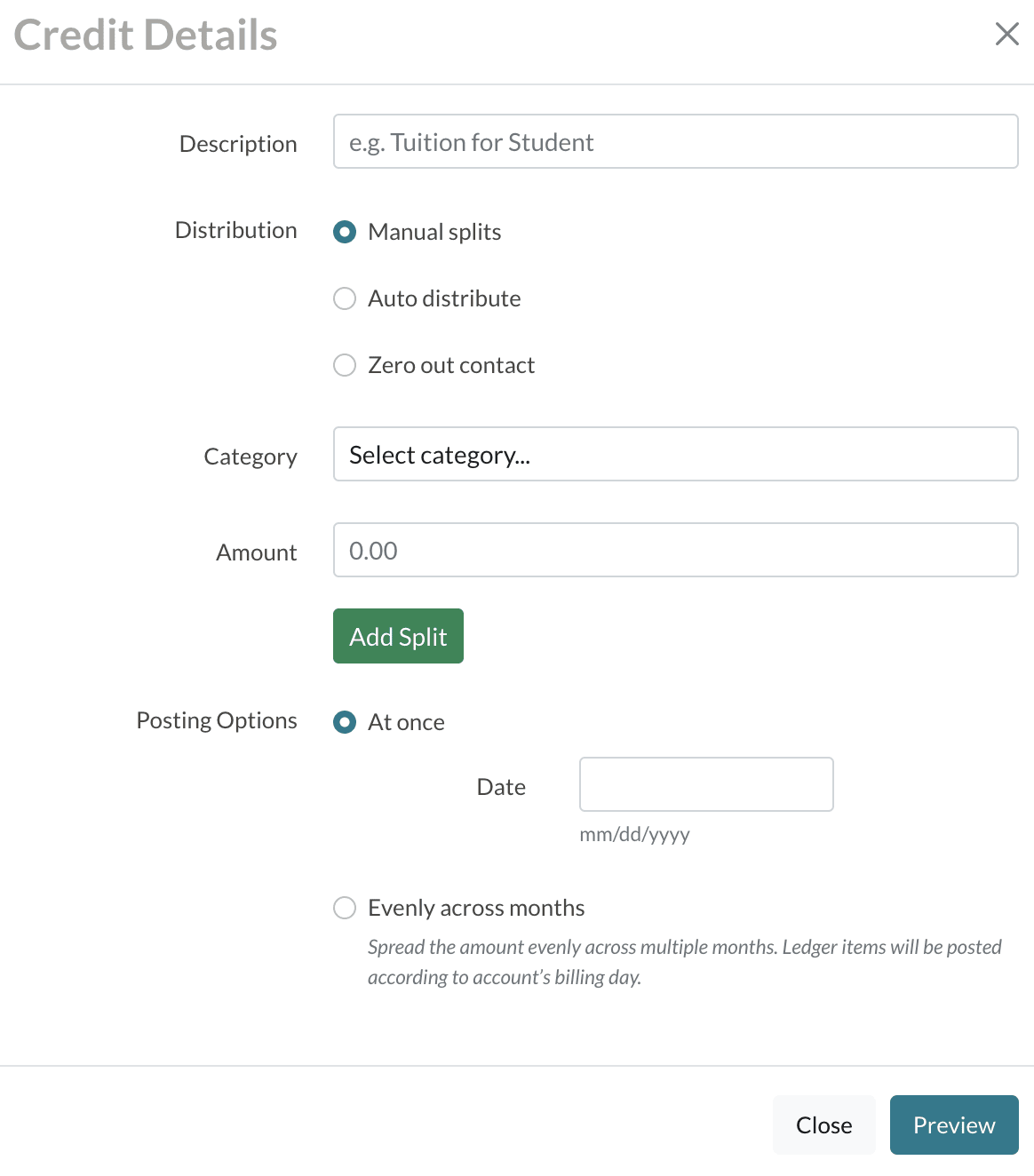Click the Distribution section label
Screen dimensions: 1034x1176
[236, 230]
